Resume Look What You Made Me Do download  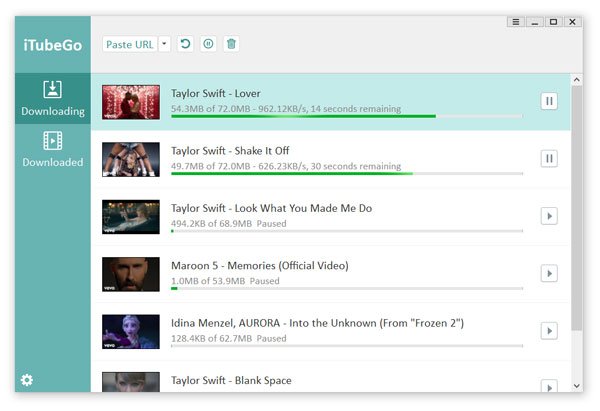coord(549,216)
